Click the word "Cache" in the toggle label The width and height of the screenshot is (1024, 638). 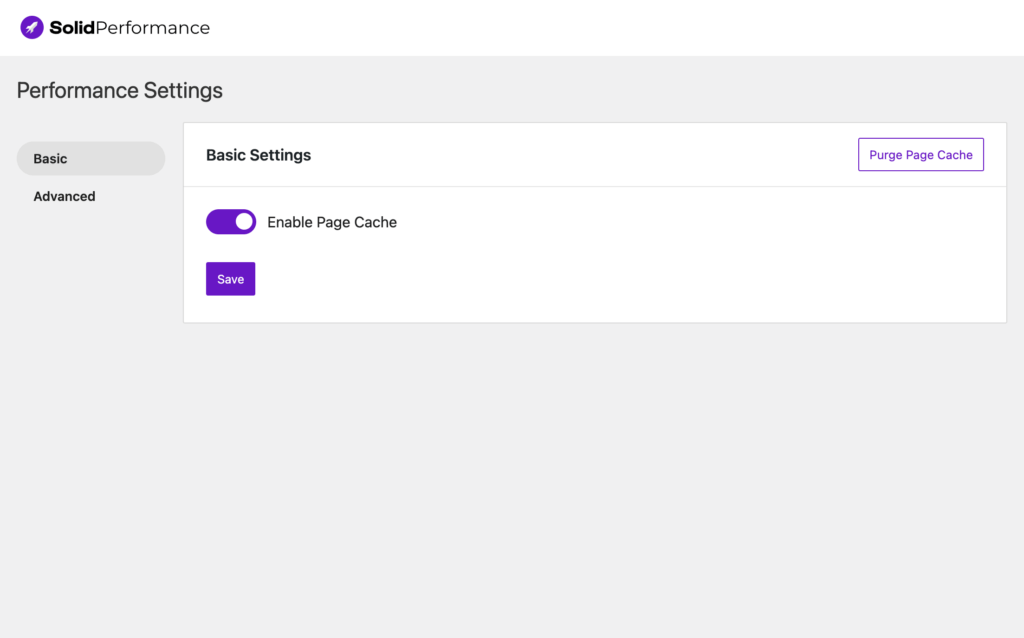tap(375, 223)
